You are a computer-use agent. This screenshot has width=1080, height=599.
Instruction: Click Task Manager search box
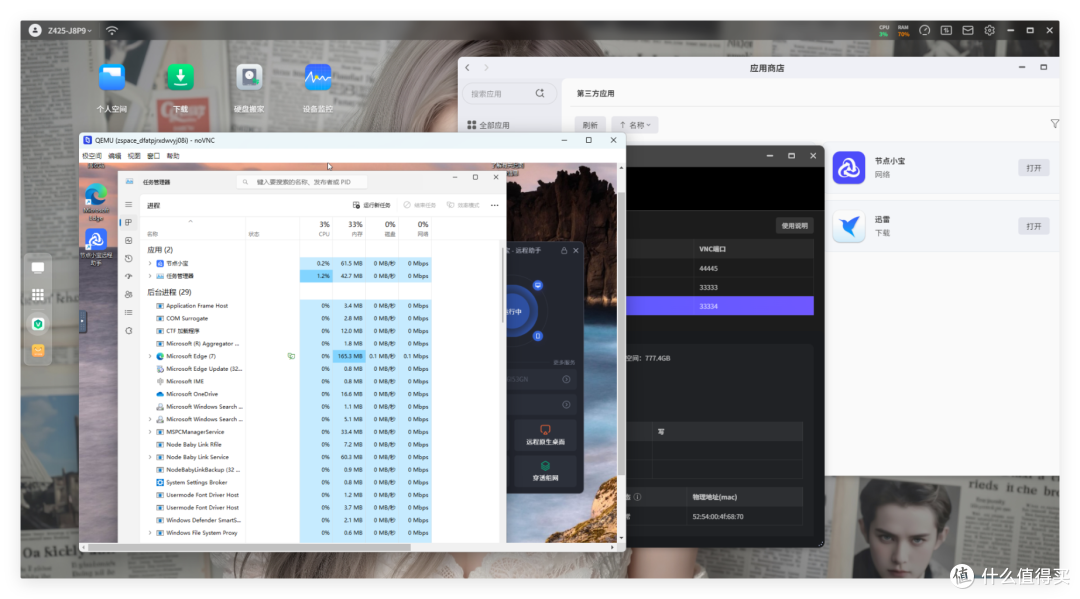[x=301, y=182]
